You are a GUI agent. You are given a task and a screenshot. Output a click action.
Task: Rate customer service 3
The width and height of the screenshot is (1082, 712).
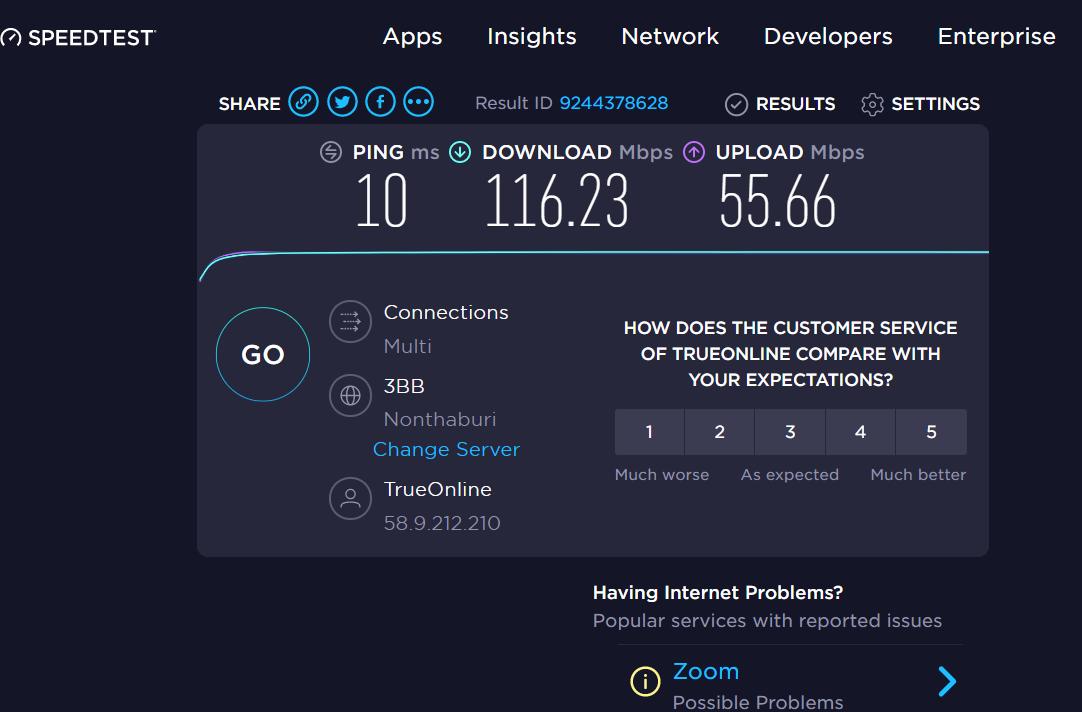(x=790, y=432)
